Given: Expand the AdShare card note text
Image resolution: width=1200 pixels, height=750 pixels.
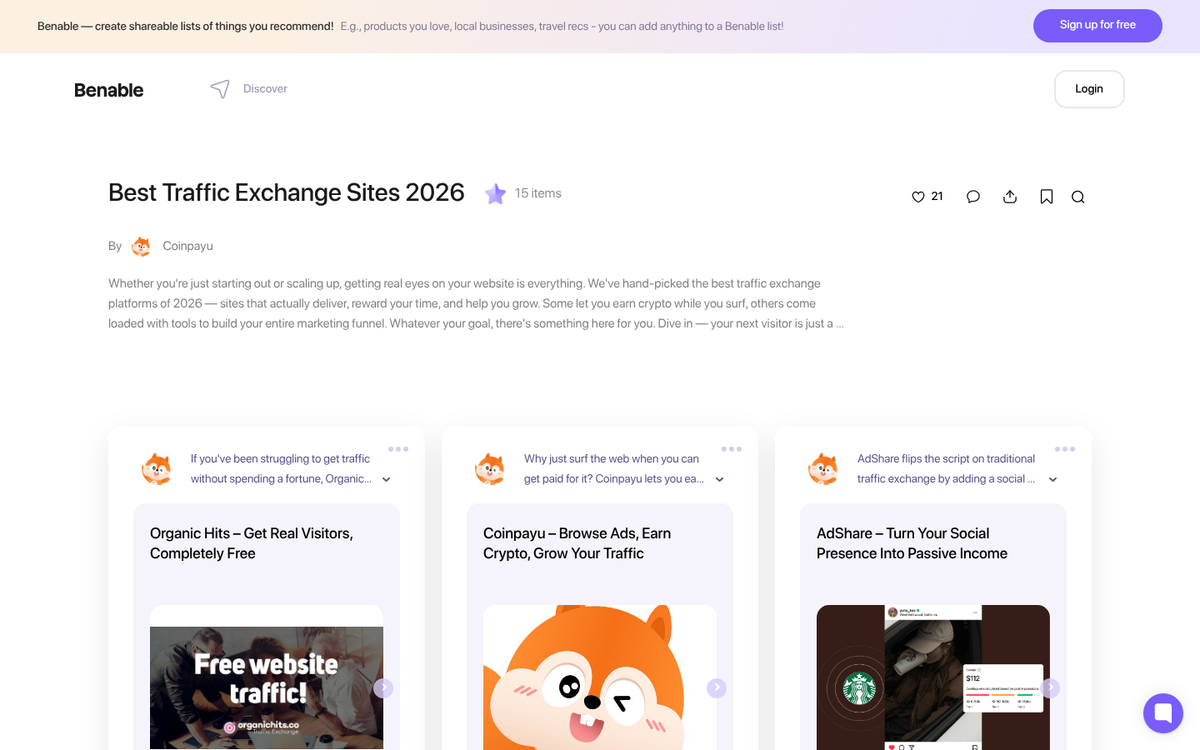Looking at the screenshot, I should 1053,480.
